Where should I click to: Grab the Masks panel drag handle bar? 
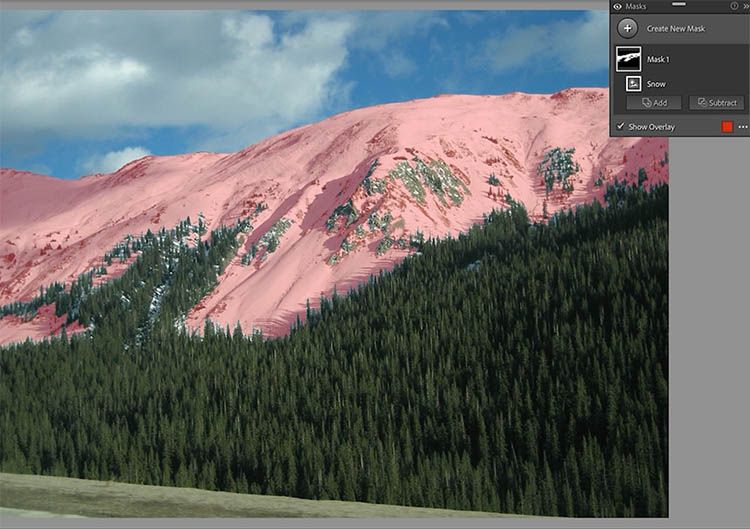(679, 4)
